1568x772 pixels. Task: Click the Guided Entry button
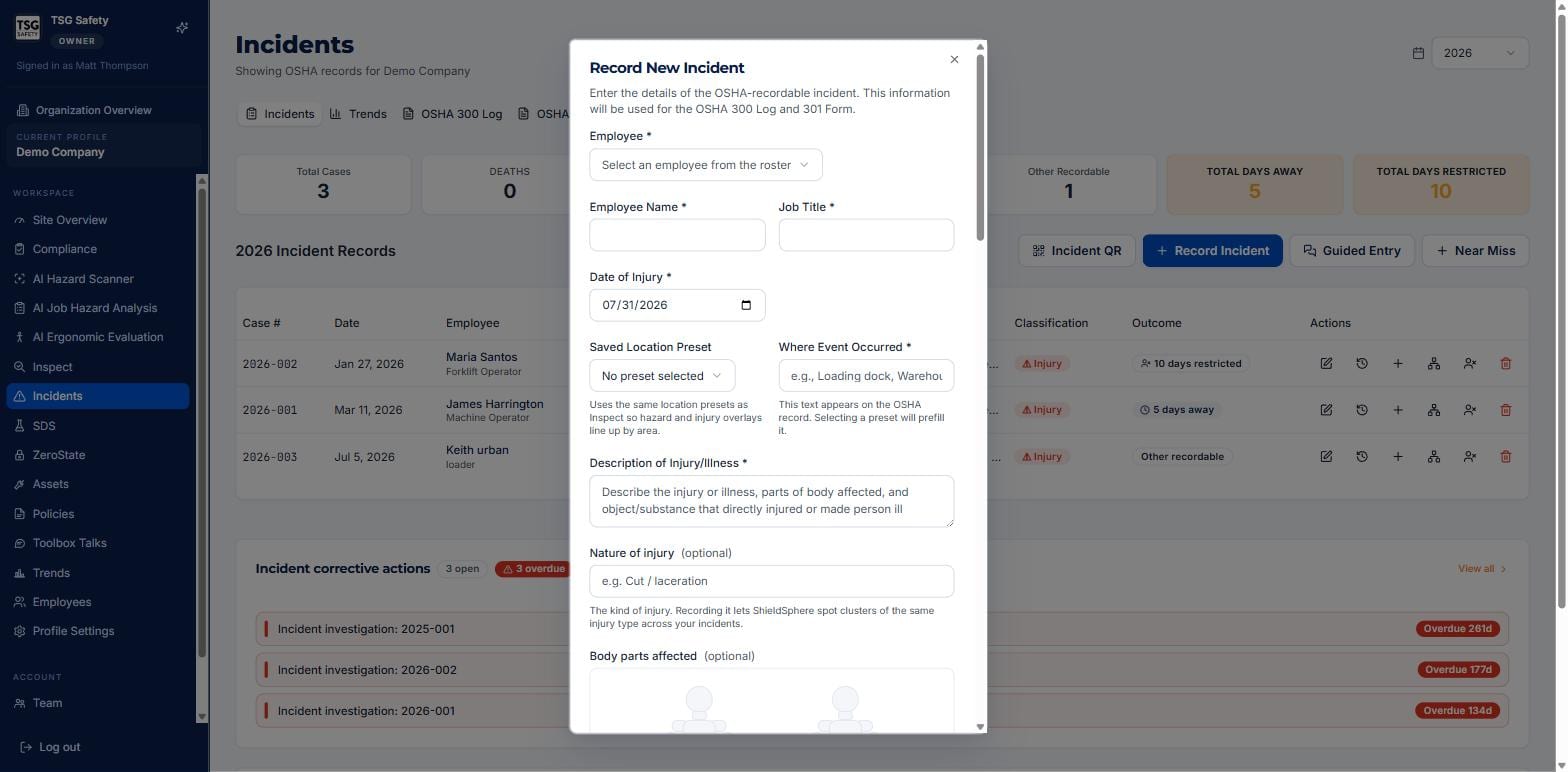click(x=1352, y=251)
